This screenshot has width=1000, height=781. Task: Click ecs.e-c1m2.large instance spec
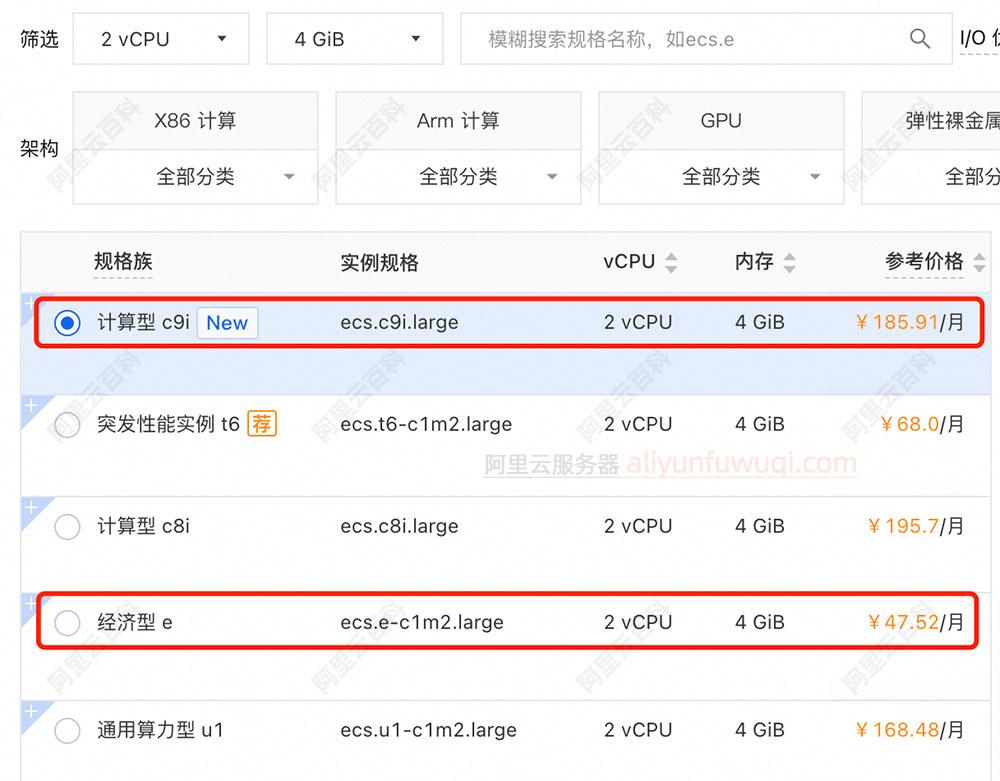[422, 622]
